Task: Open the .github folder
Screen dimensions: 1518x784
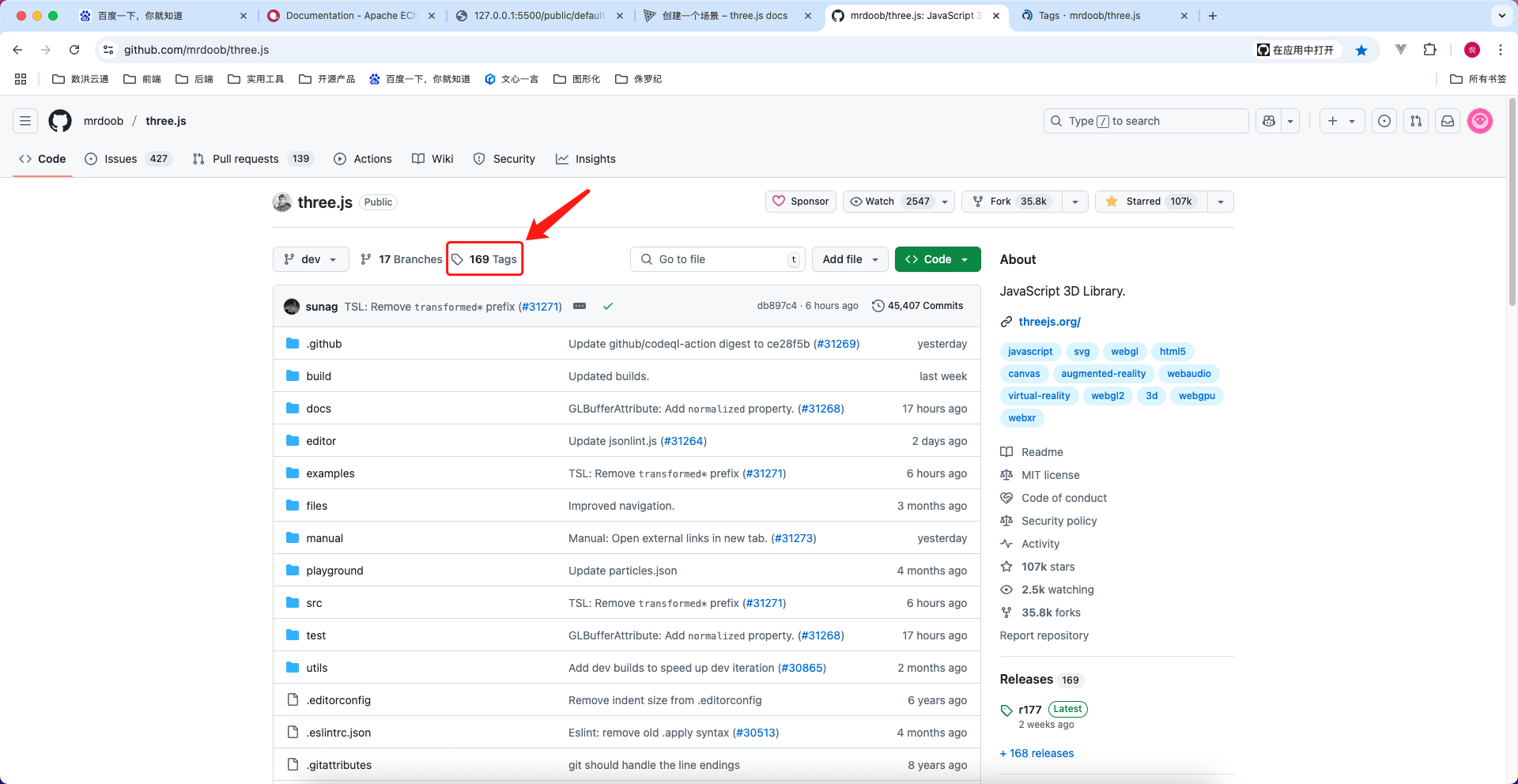Action: [324, 344]
